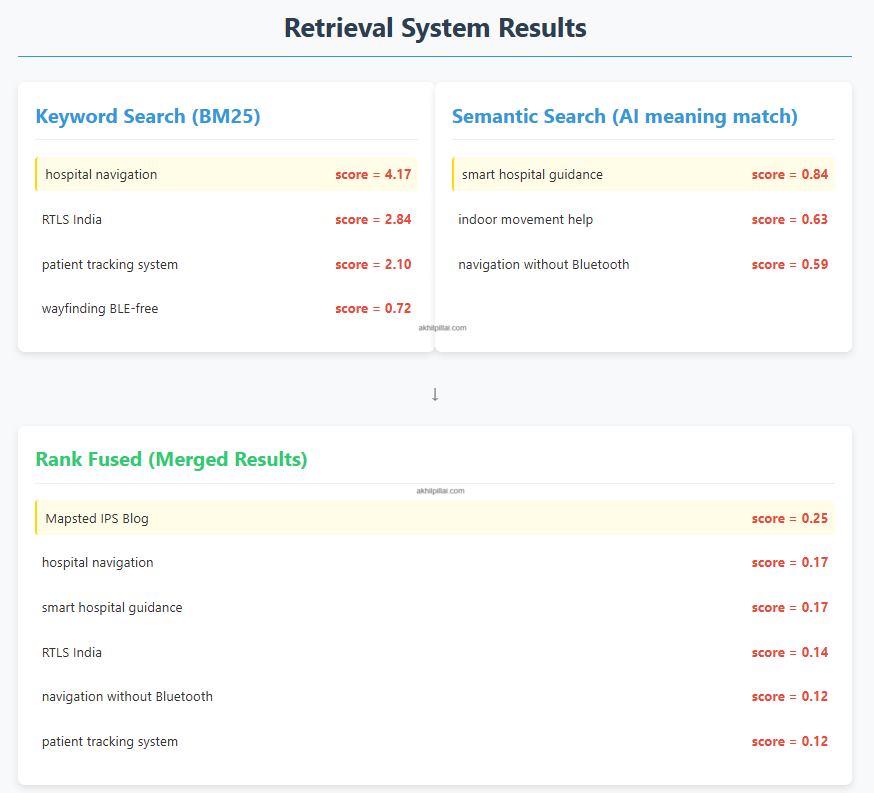Image resolution: width=874 pixels, height=793 pixels.
Task: Open patient tracking system in merged results
Action: tap(435, 742)
